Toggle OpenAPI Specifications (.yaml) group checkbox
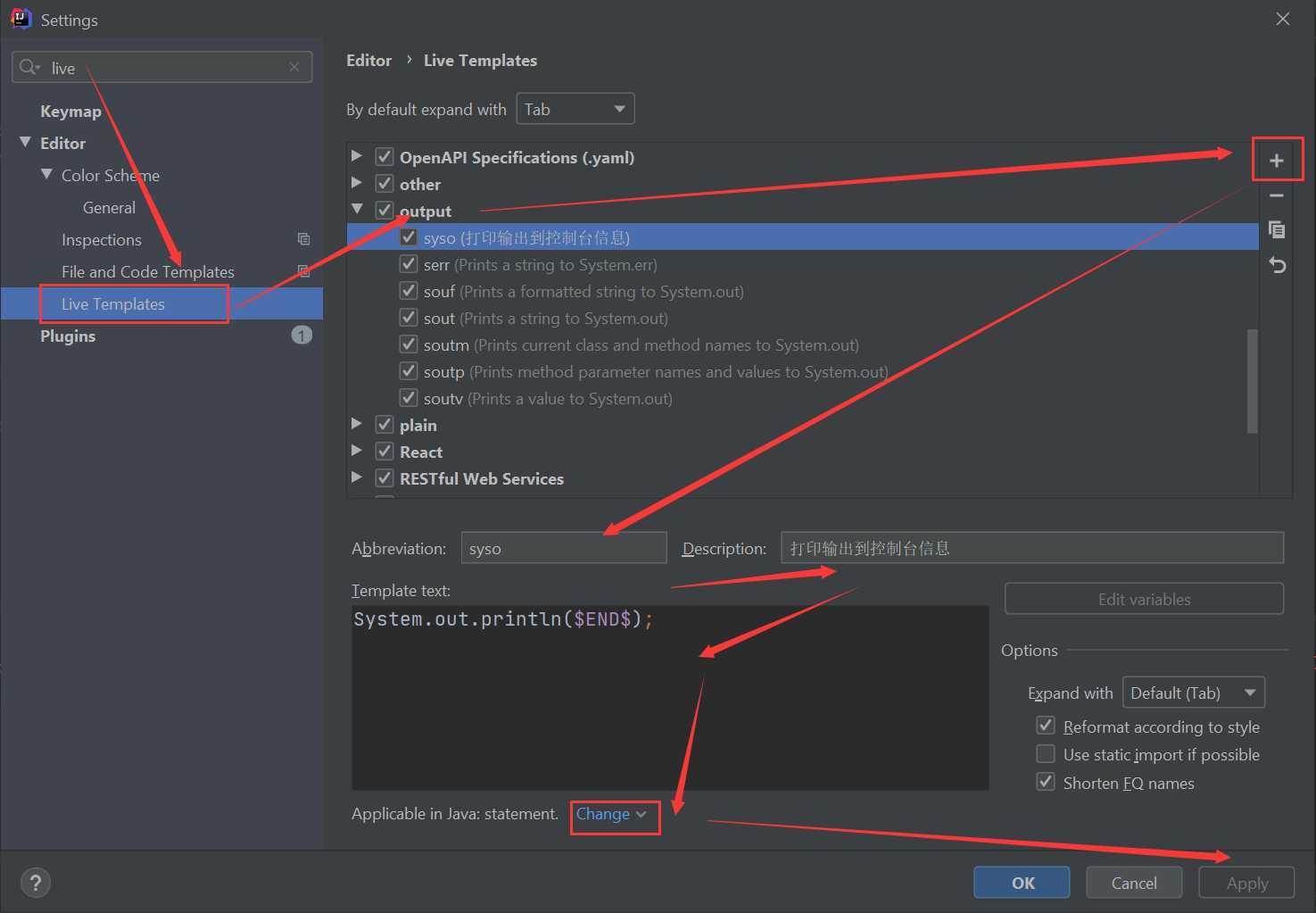 (385, 156)
